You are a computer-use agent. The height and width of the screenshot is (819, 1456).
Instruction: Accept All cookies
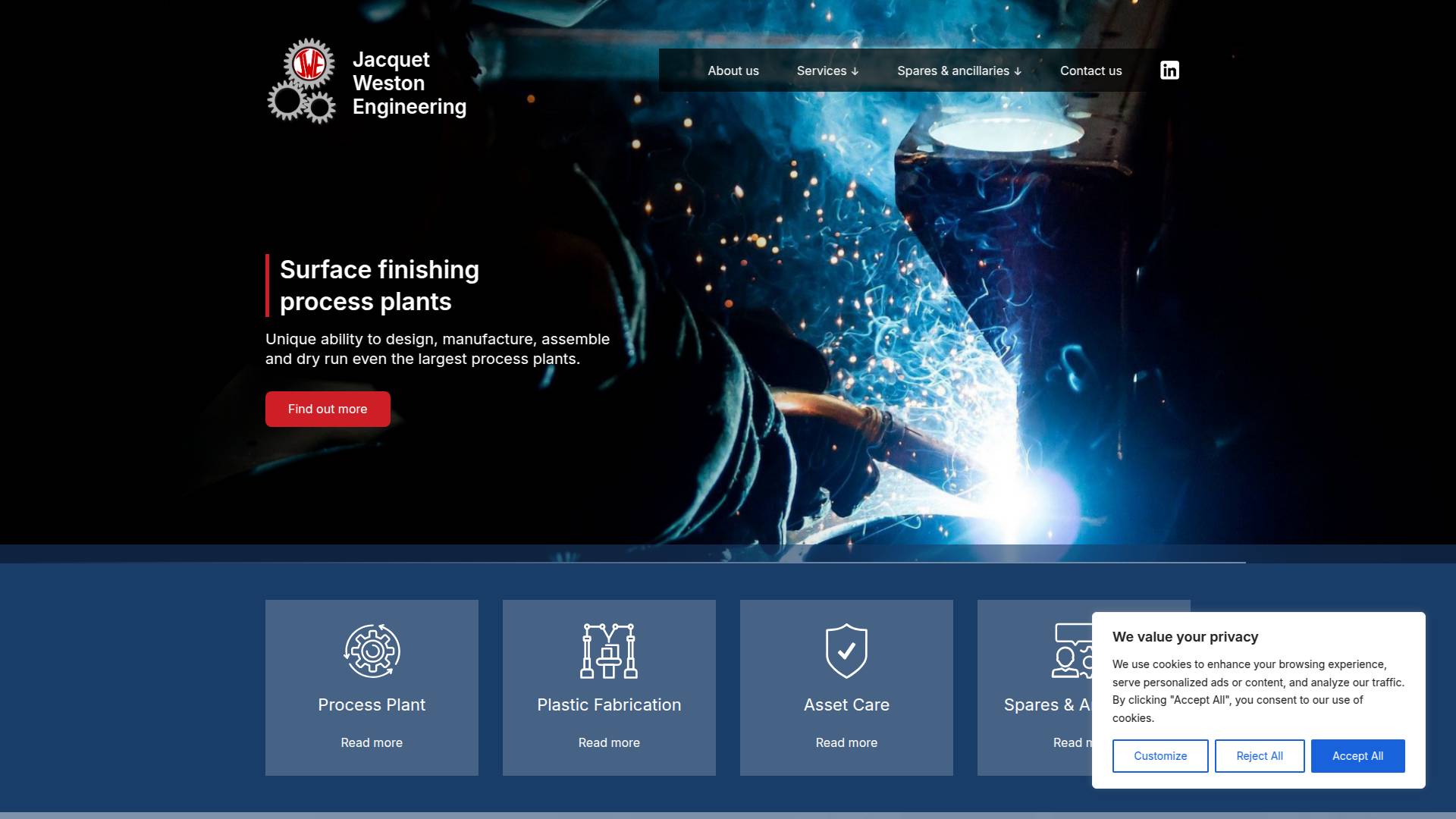(x=1357, y=756)
